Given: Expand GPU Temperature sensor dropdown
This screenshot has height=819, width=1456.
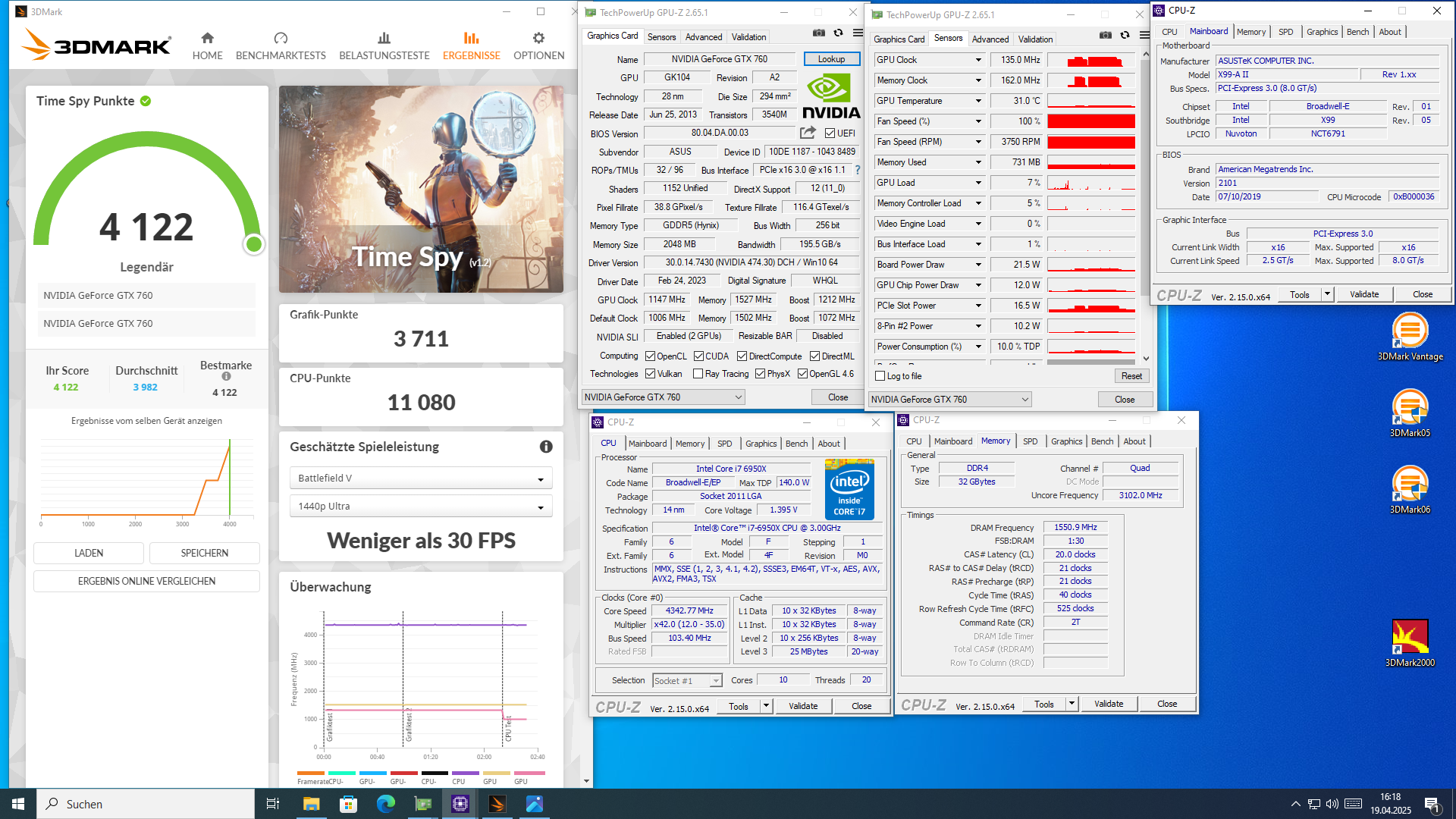Looking at the screenshot, I should point(978,101).
